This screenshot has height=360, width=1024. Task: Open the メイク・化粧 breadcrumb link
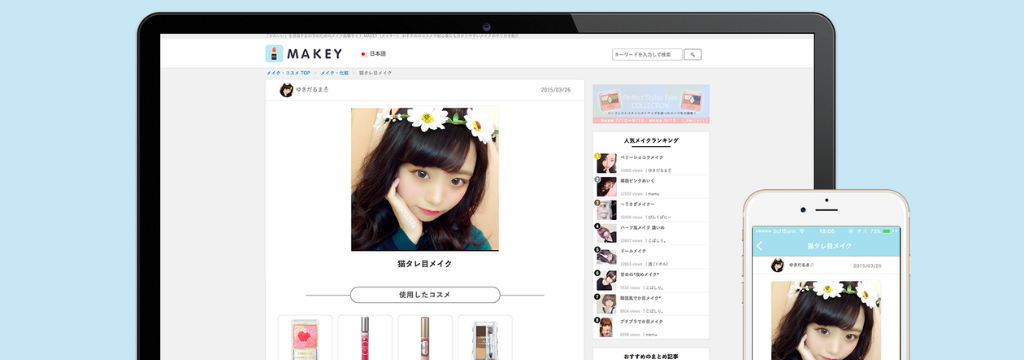334,73
